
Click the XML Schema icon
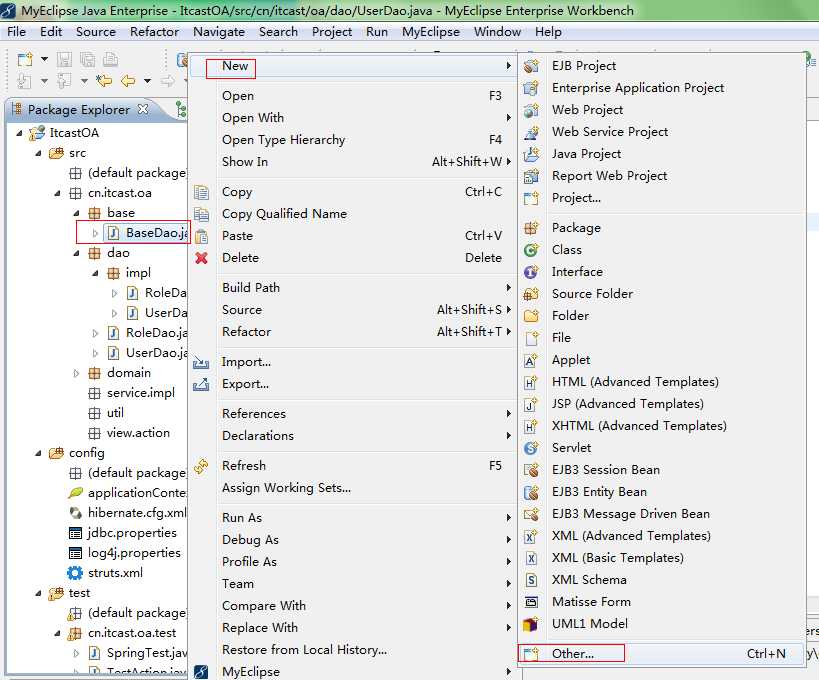(x=531, y=580)
